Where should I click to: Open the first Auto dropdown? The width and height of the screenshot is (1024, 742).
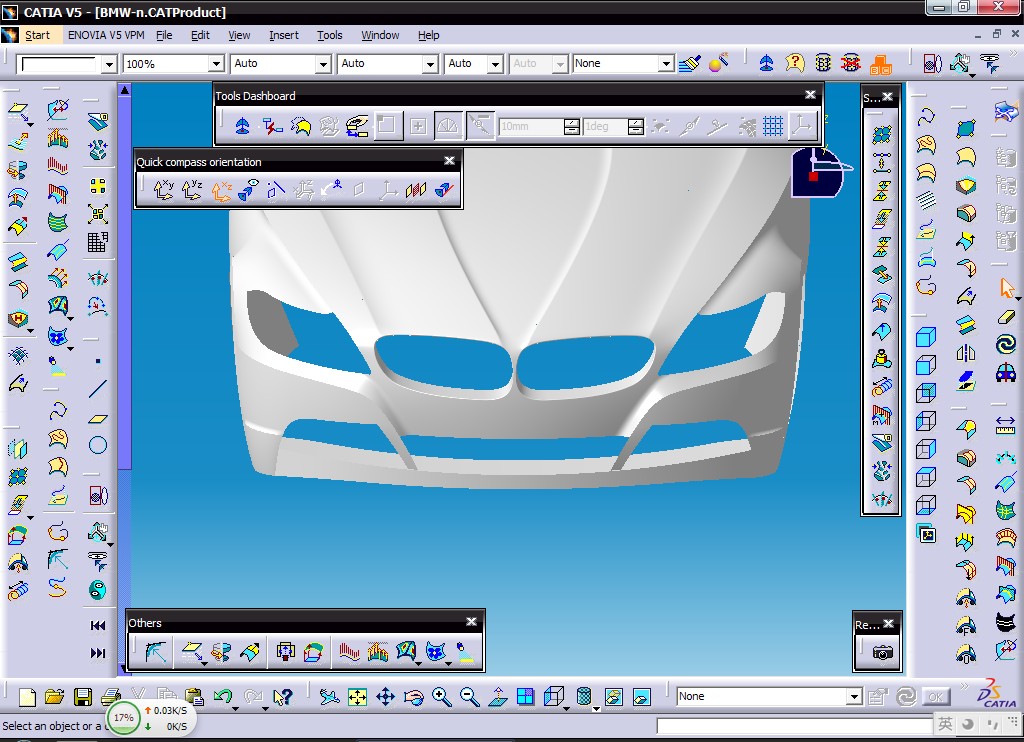(323, 63)
